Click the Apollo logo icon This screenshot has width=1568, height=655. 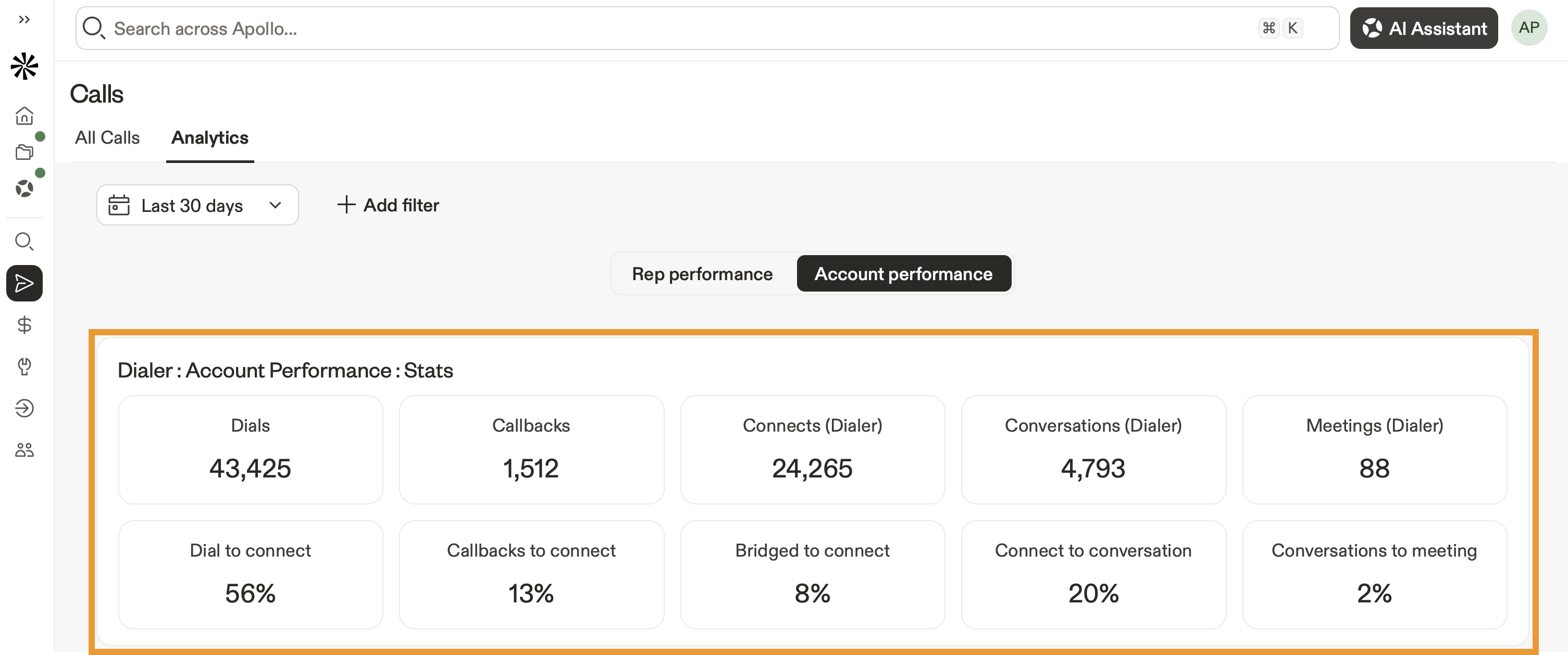click(24, 66)
